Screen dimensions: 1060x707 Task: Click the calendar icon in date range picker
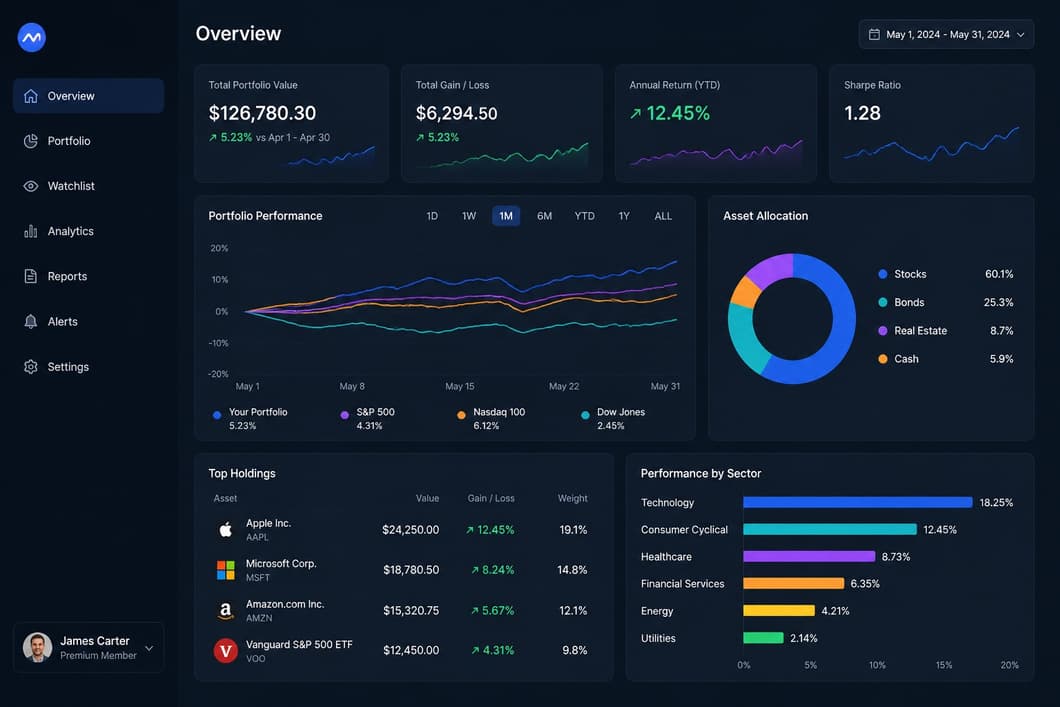tap(873, 34)
